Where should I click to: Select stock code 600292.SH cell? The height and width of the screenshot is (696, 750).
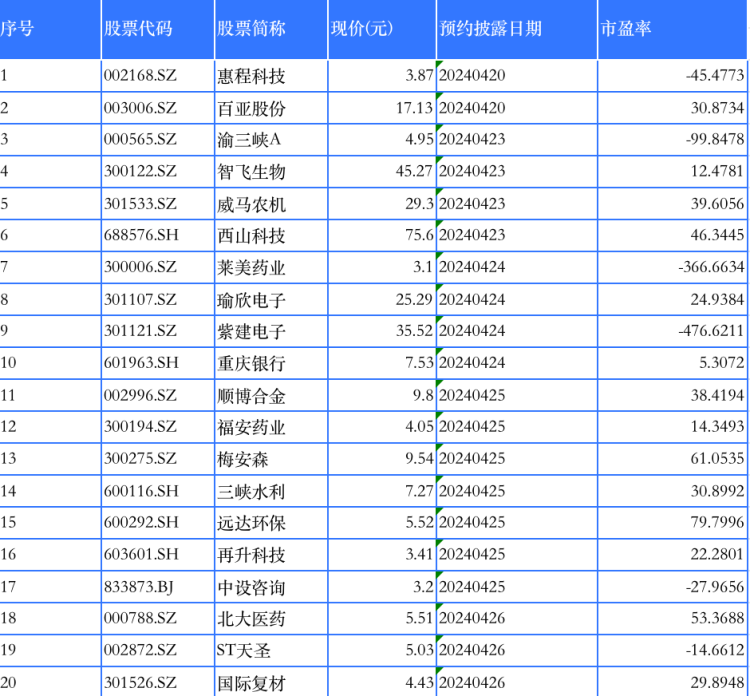(x=158, y=523)
